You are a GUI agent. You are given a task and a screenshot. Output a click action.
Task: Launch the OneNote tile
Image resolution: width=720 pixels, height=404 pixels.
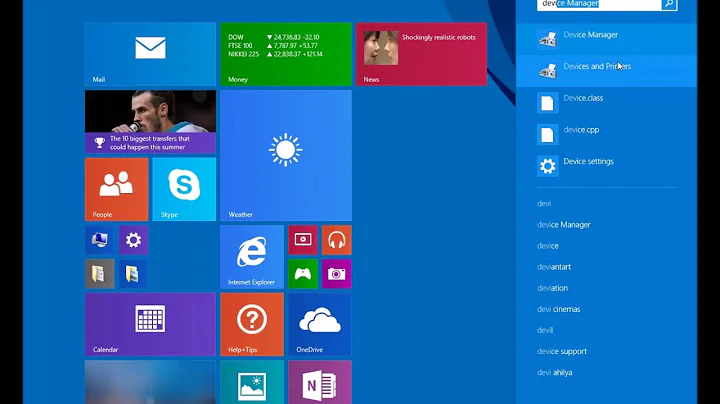tap(320, 382)
